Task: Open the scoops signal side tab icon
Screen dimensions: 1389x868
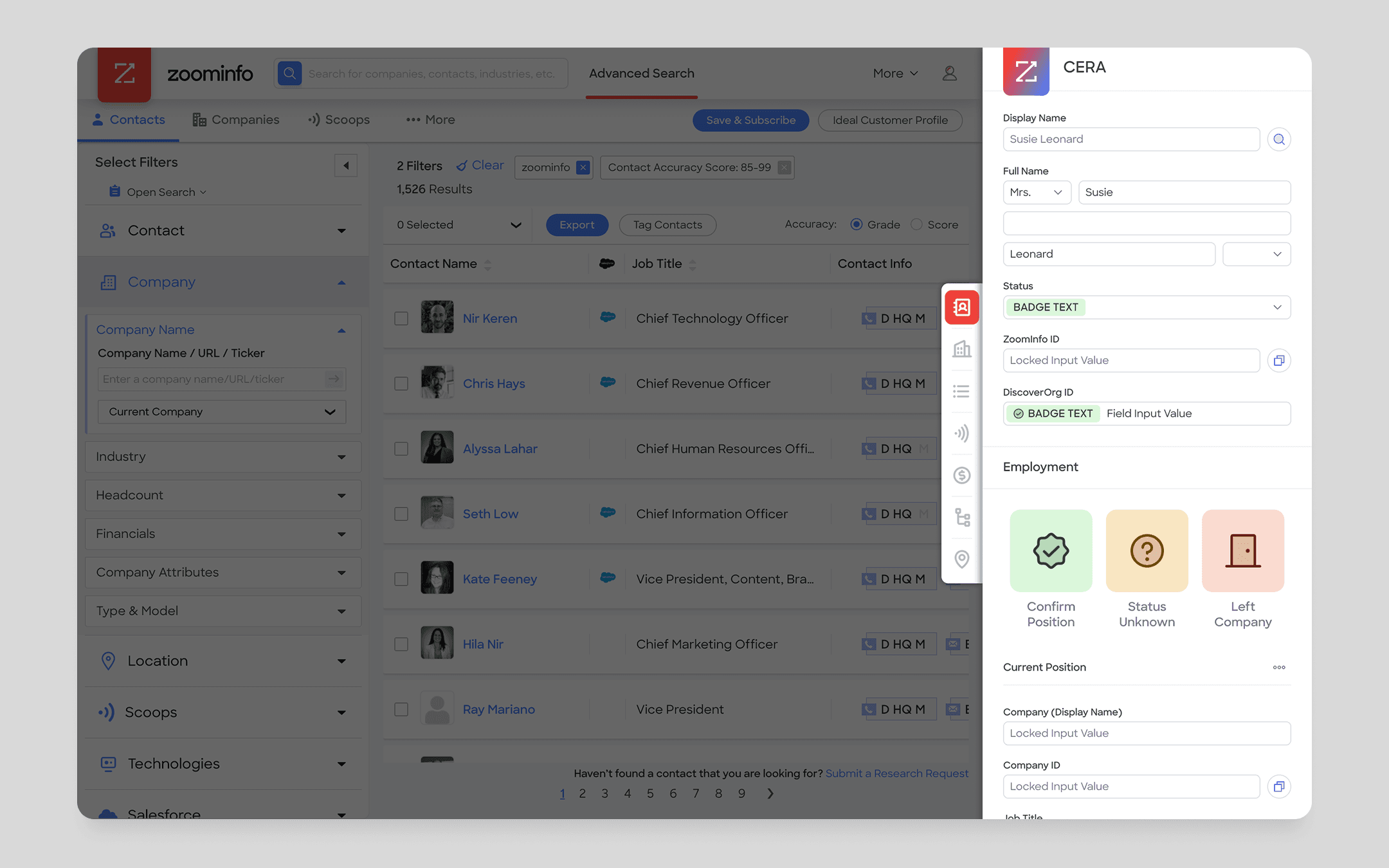Action: coord(962,433)
